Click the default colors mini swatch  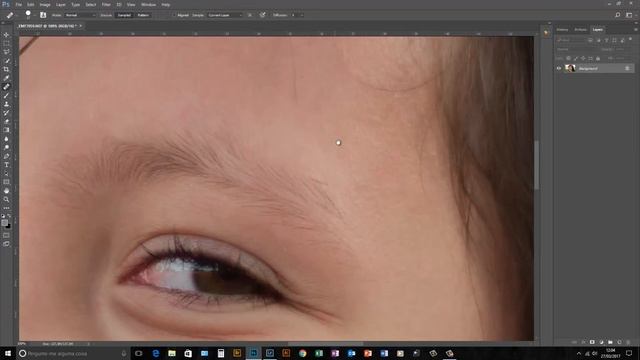pyautogui.click(x=3, y=216)
